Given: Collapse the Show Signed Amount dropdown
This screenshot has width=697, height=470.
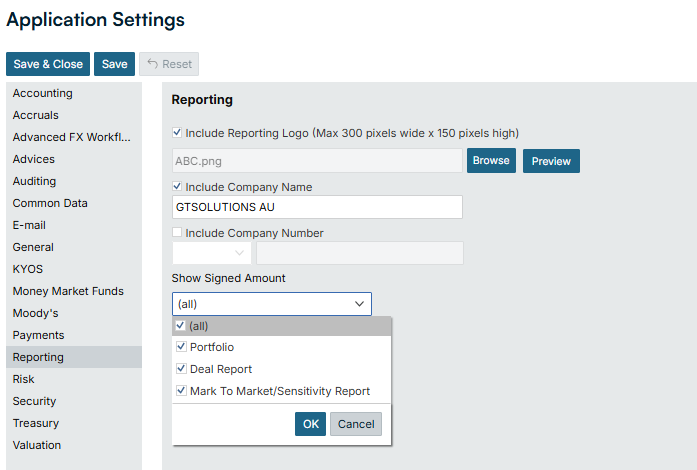Looking at the screenshot, I should pos(359,304).
